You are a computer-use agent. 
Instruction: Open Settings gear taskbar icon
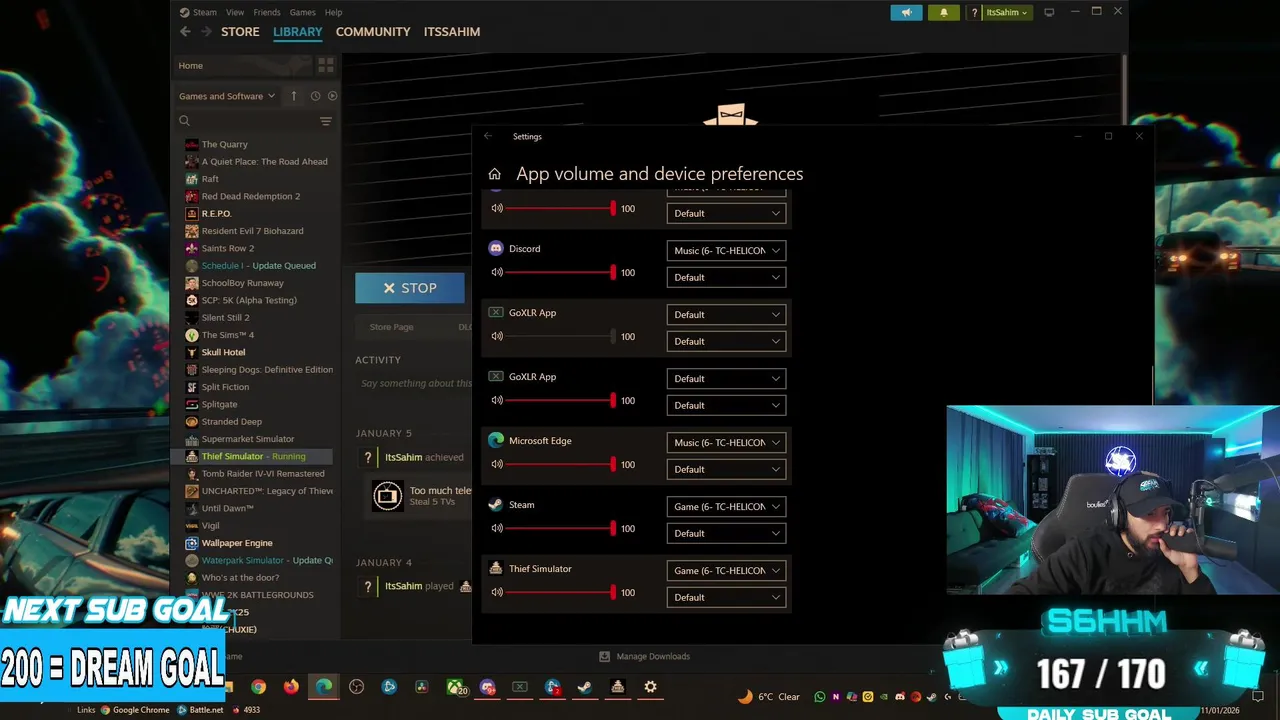pos(650,687)
